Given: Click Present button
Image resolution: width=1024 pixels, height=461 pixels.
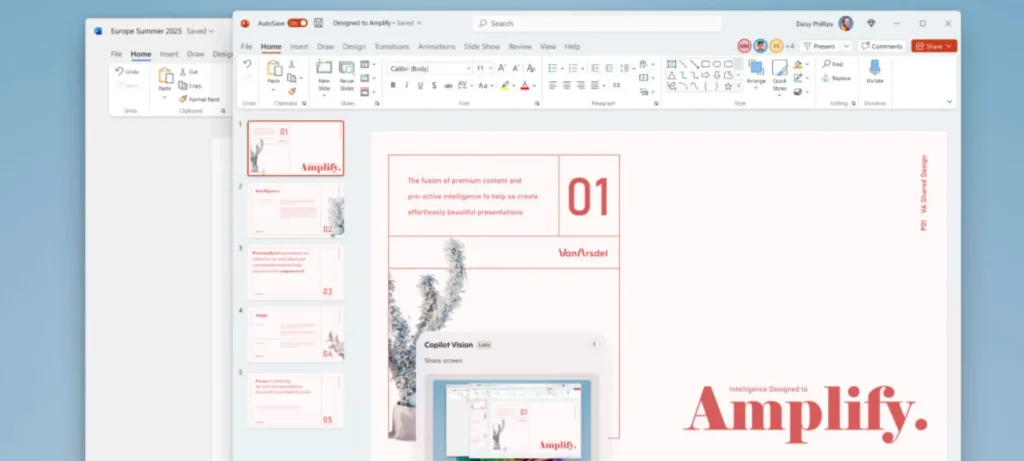Looking at the screenshot, I should (x=819, y=46).
